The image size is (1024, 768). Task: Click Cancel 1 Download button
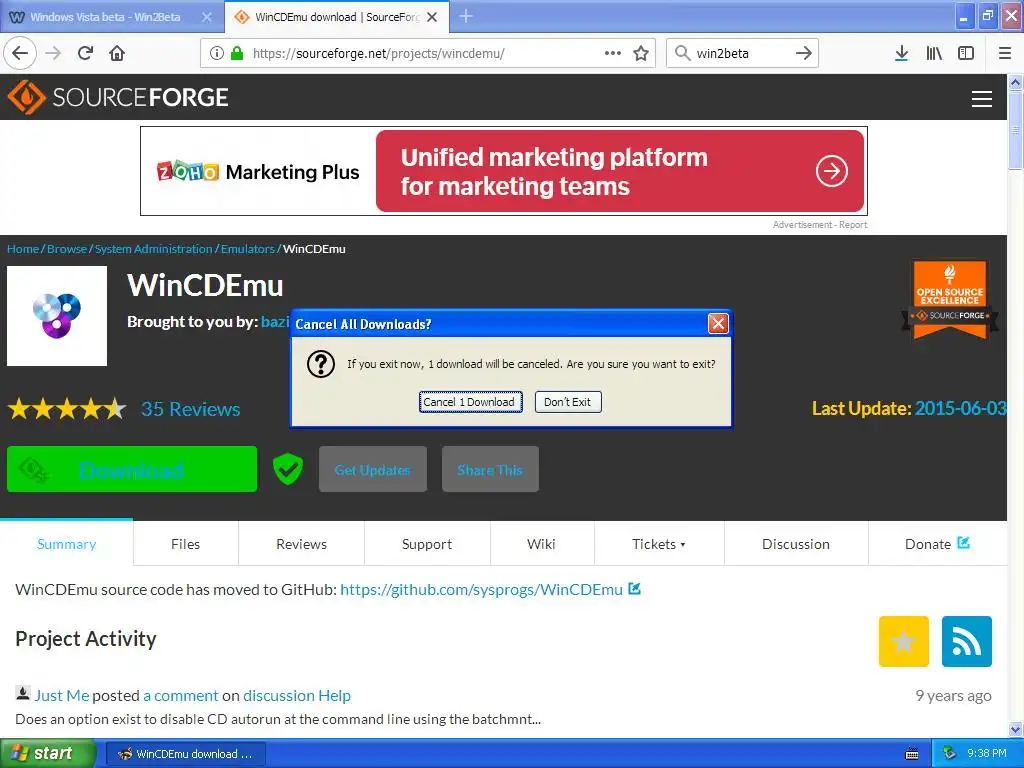pos(470,402)
